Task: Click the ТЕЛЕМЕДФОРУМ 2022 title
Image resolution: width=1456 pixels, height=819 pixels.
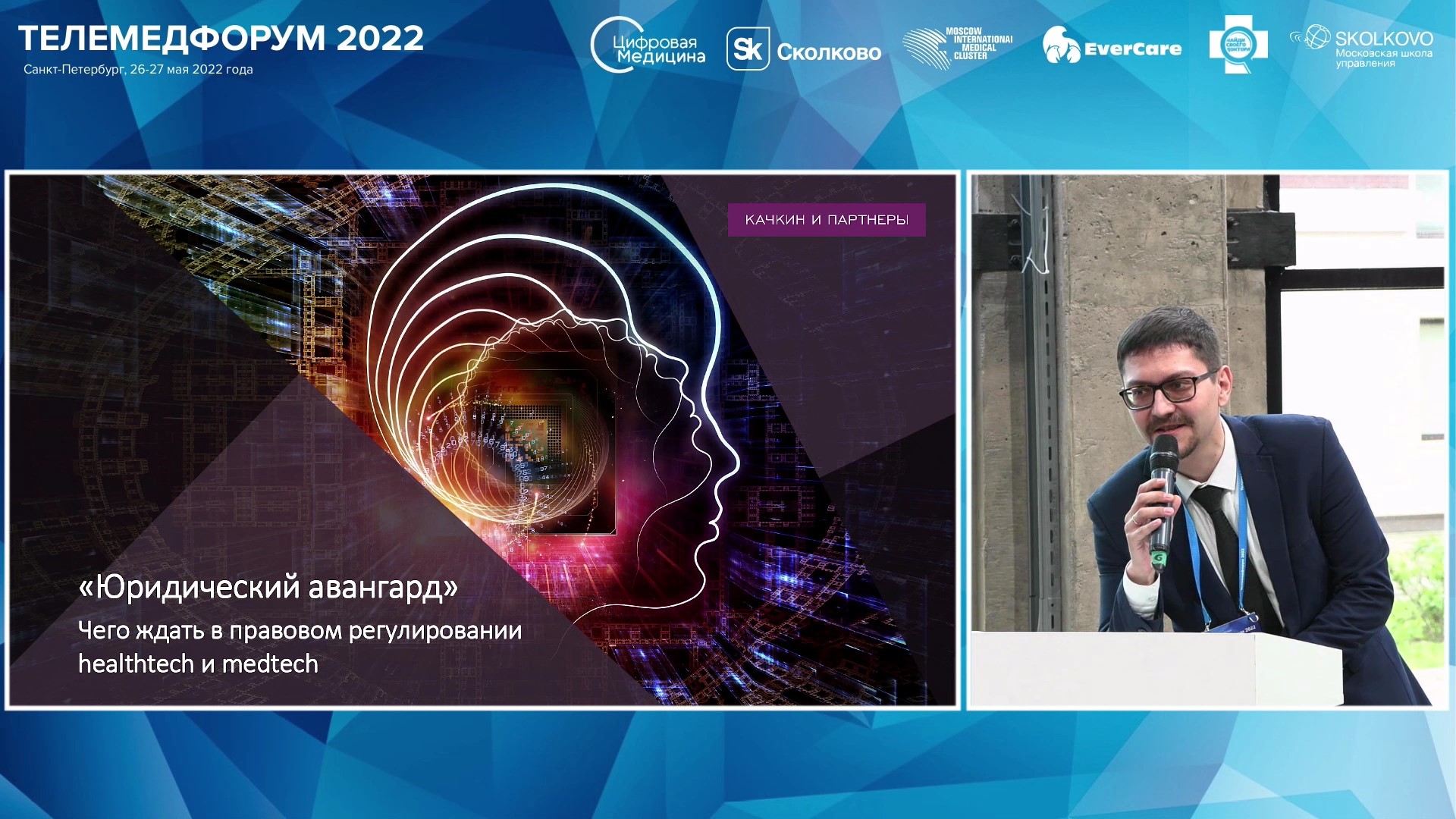Action: 221,38
